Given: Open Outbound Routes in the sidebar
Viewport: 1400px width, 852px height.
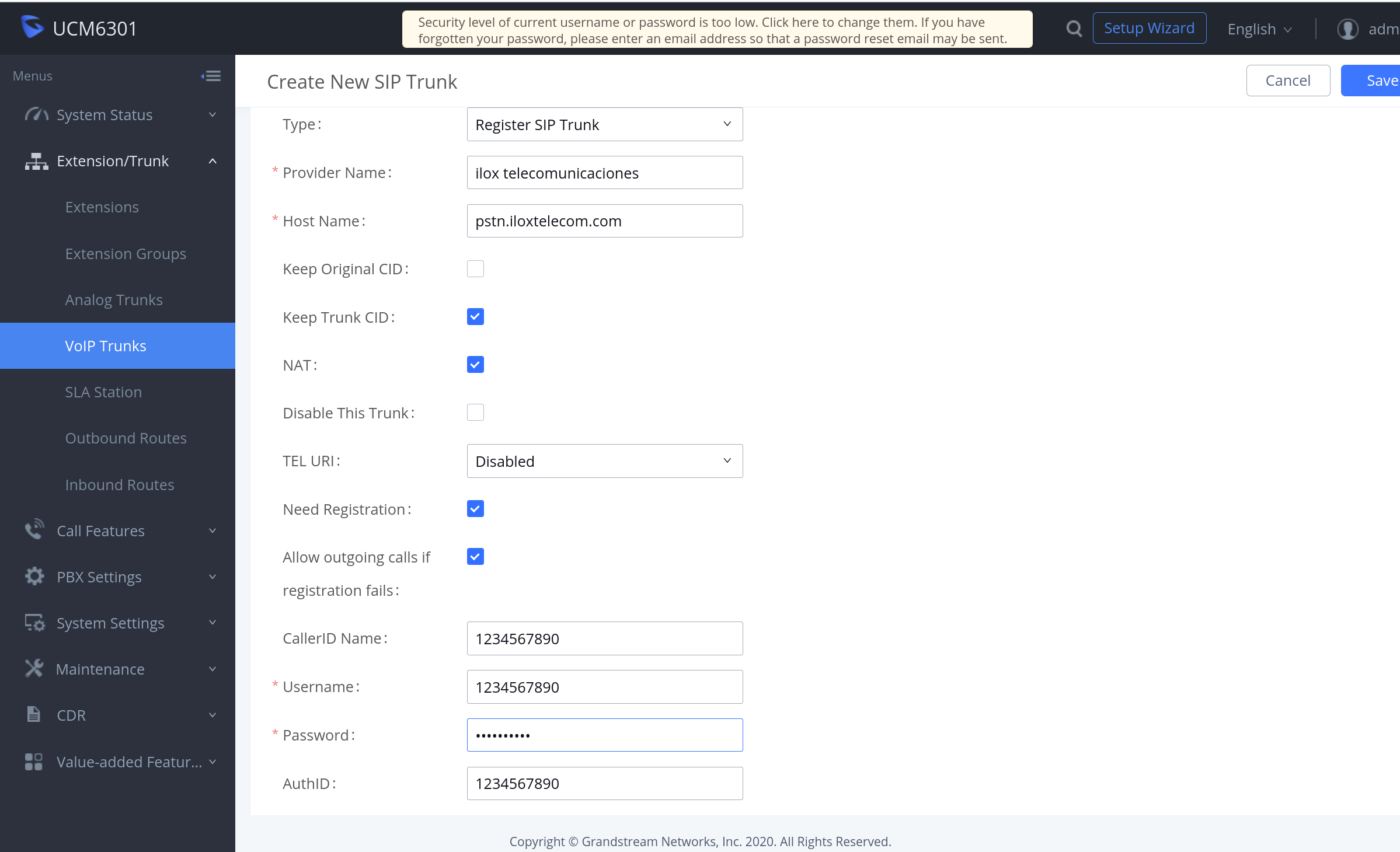Looking at the screenshot, I should point(126,438).
